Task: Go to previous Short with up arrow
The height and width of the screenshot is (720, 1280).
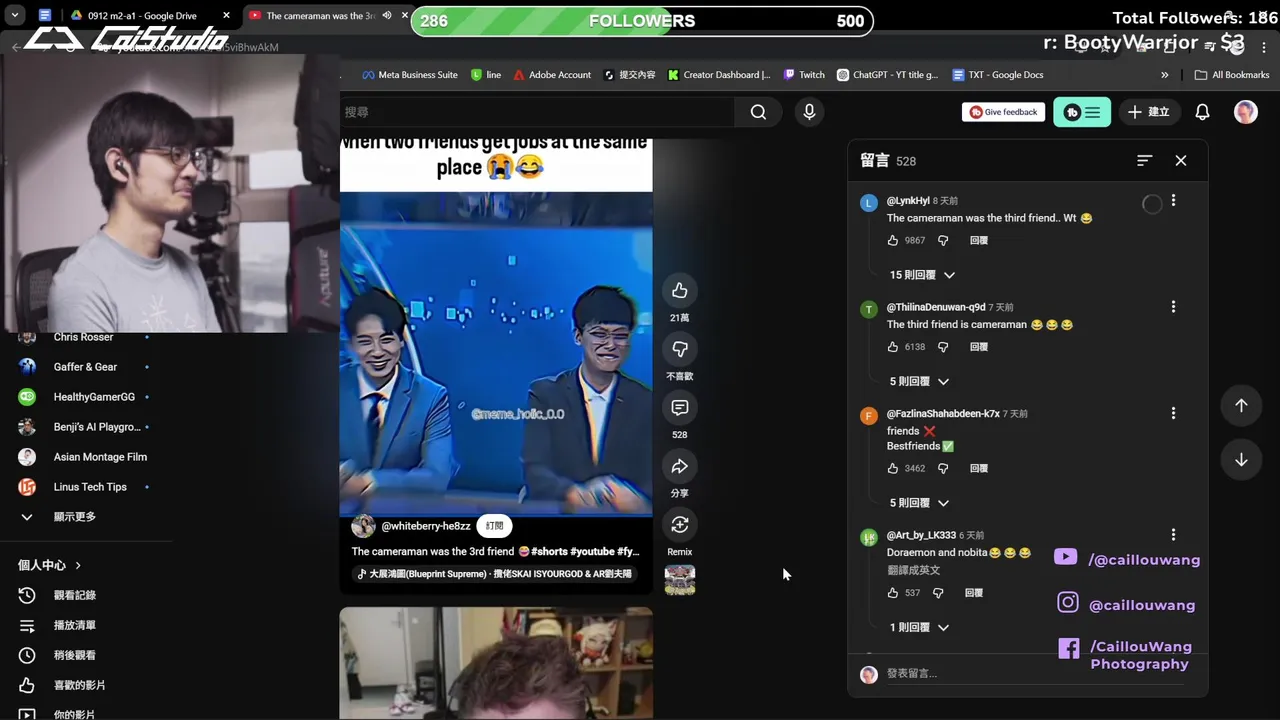Action: [x=1241, y=405]
